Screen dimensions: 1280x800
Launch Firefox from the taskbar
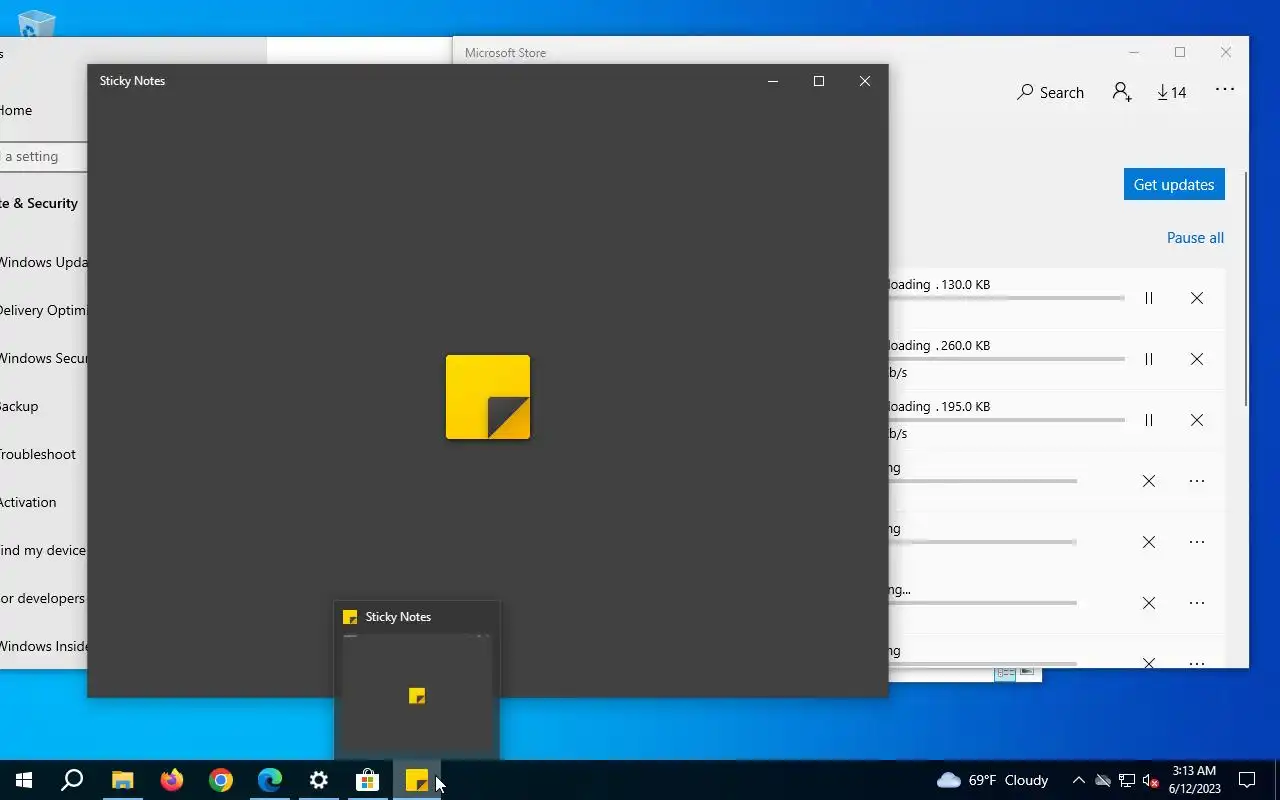click(172, 780)
